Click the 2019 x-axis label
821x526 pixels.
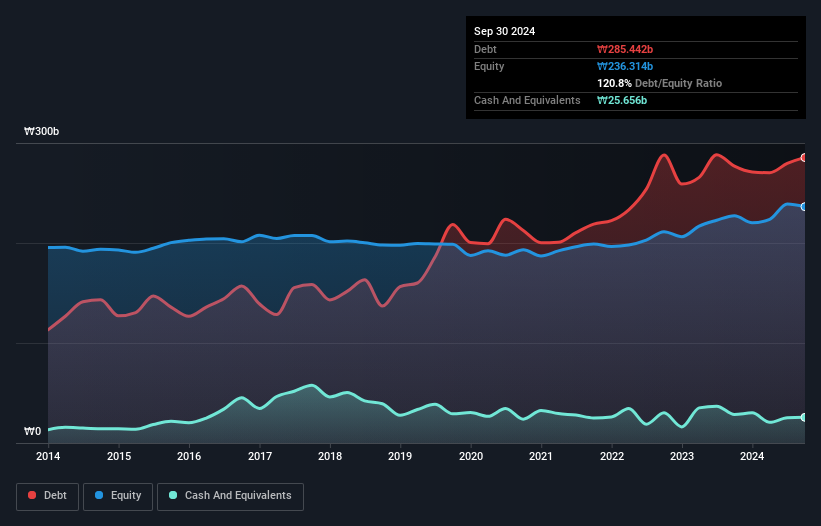pos(400,456)
